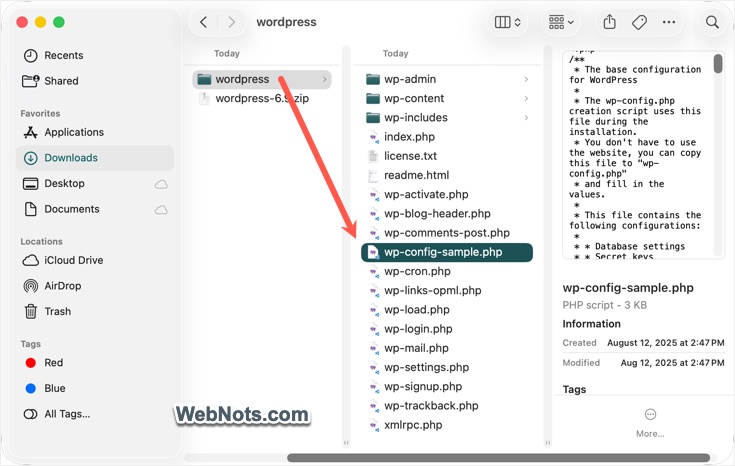Open the group-by grid dropdown
The width and height of the screenshot is (735, 466).
point(561,22)
